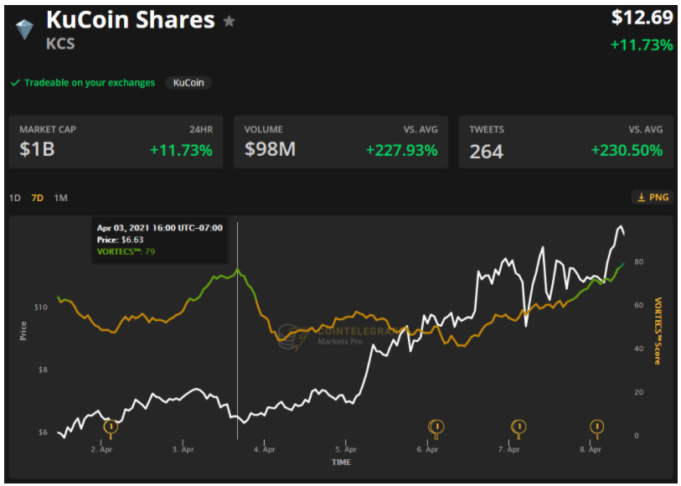Click the TWEETS label

486,129
